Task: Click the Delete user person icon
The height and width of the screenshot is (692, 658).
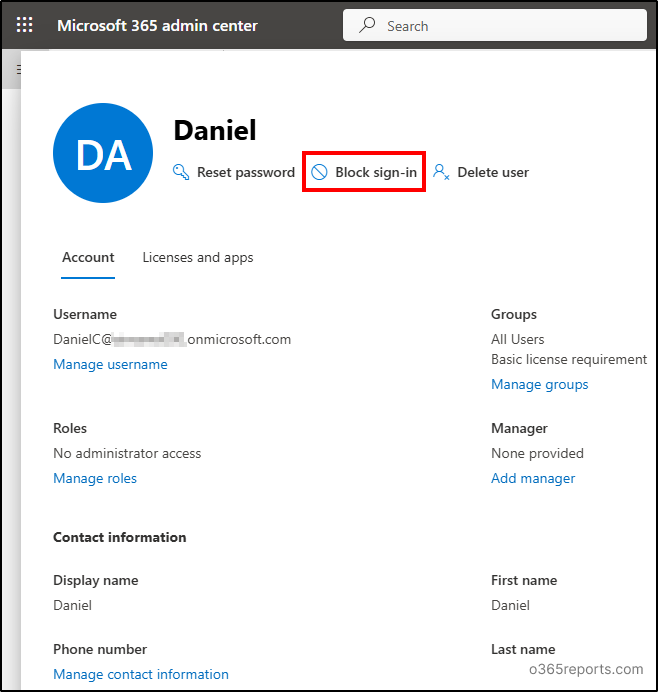Action: tap(441, 172)
